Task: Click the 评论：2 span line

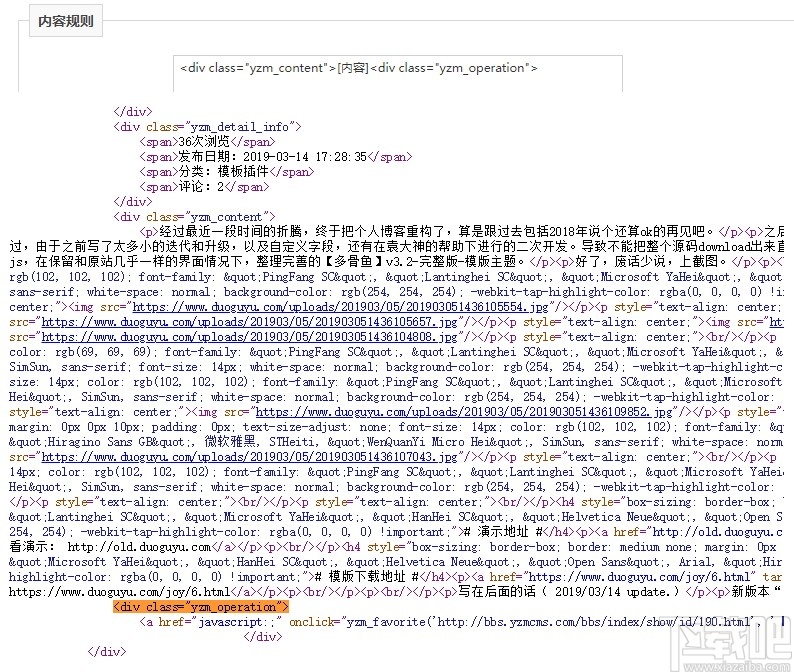Action: point(204,187)
